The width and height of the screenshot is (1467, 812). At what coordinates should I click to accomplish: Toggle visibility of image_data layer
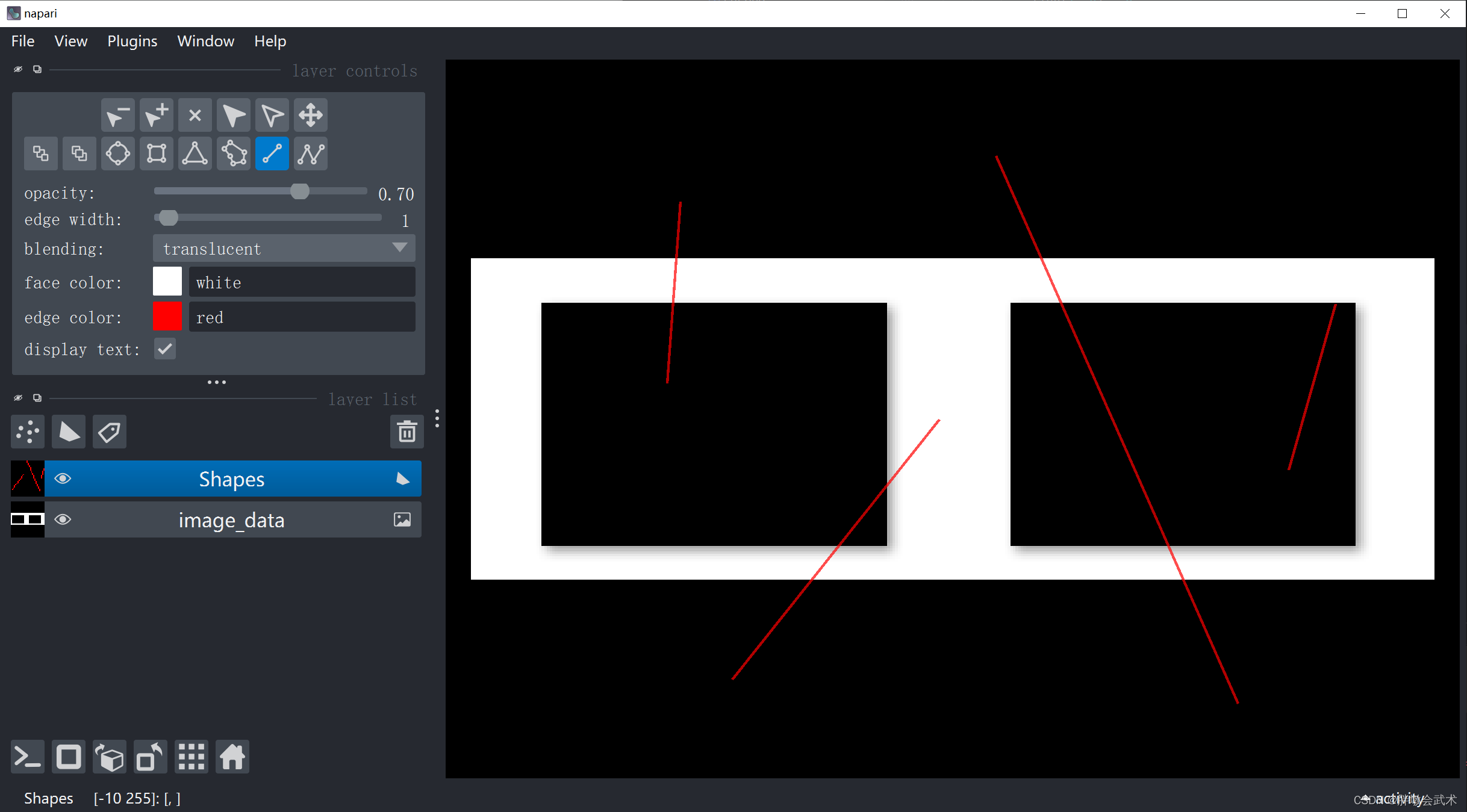tap(62, 520)
